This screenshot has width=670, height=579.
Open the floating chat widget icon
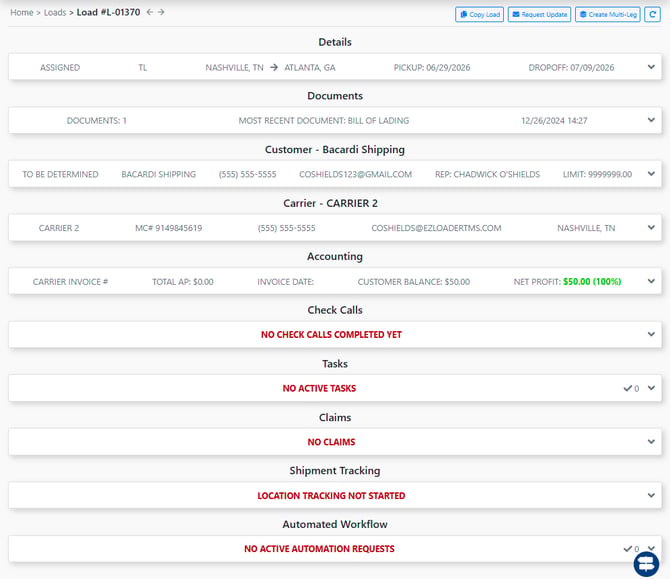(x=646, y=564)
